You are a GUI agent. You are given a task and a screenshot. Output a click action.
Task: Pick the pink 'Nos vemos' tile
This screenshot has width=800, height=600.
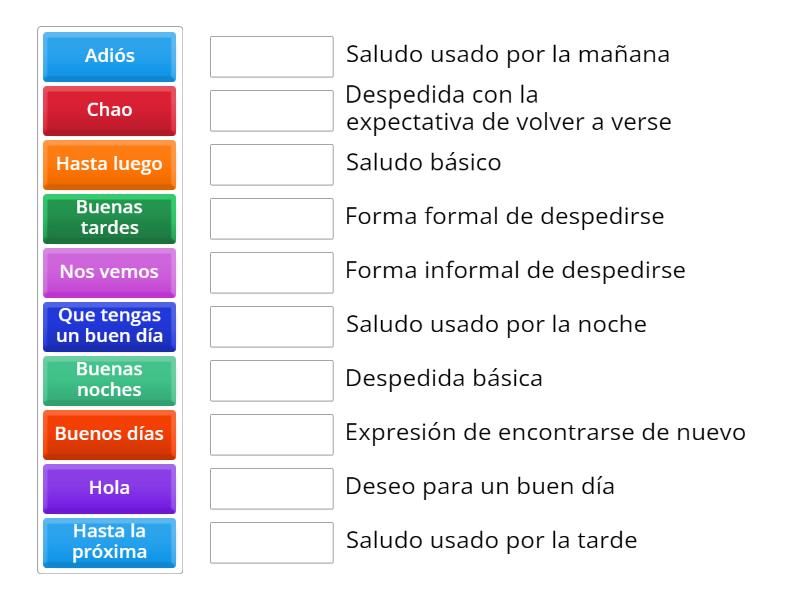click(108, 273)
